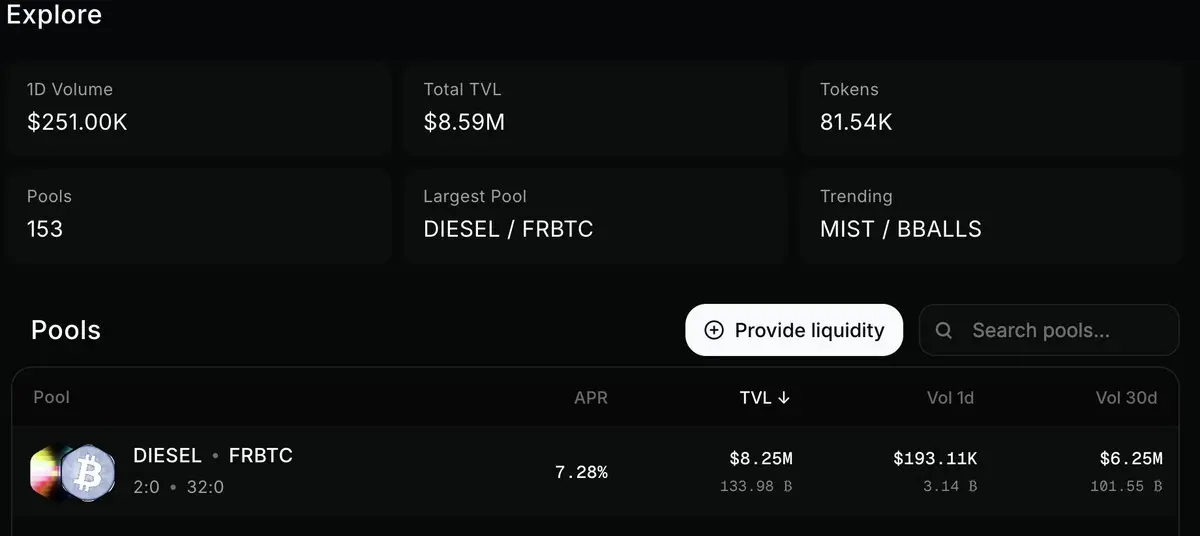Click the TVL descending sort arrow

(x=784, y=398)
